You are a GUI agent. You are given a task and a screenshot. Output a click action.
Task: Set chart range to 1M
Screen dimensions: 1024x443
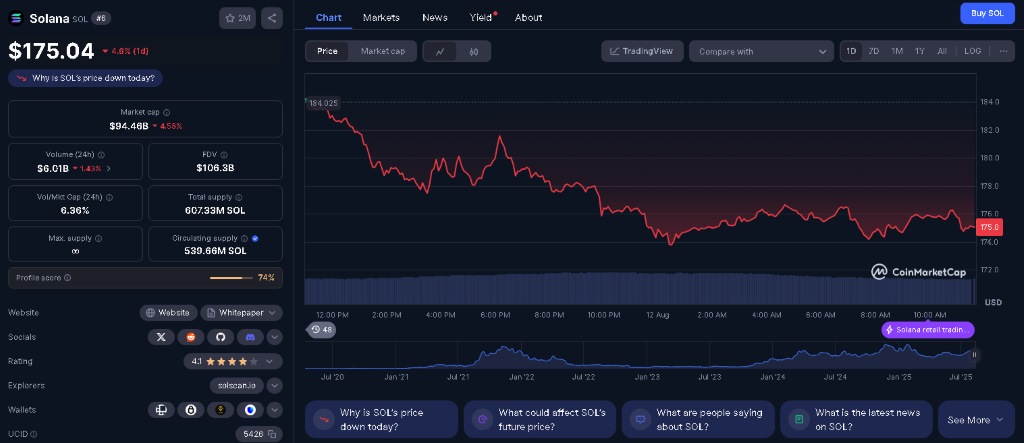pyautogui.click(x=897, y=51)
